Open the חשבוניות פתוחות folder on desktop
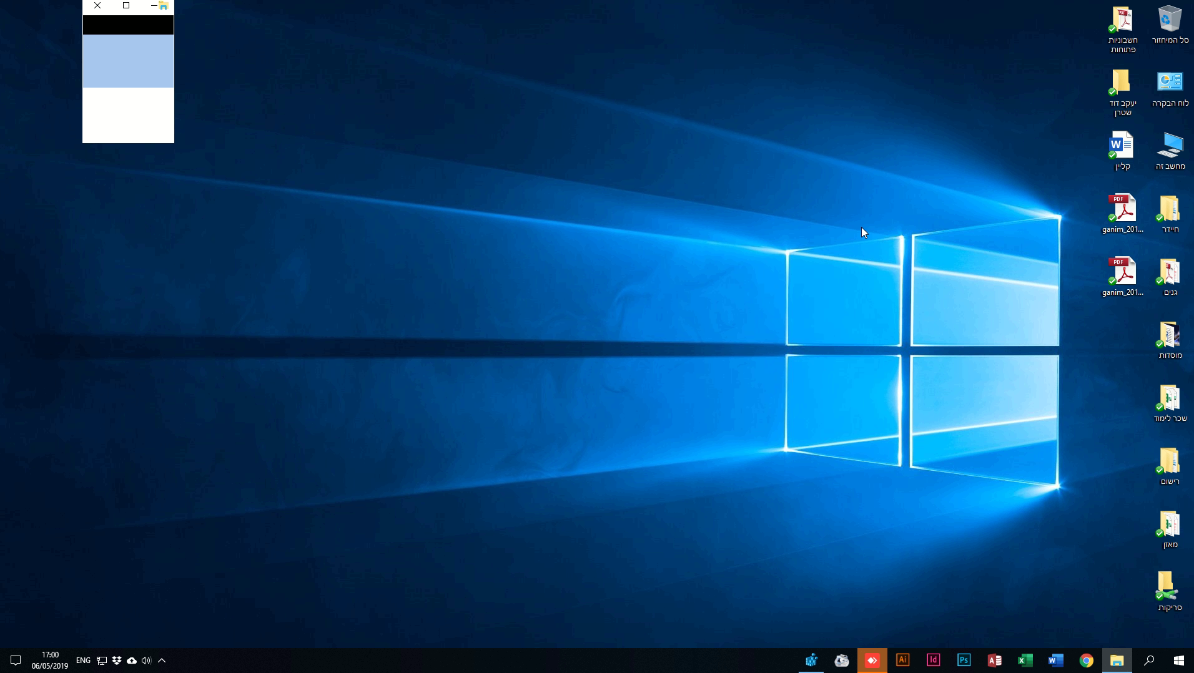Image resolution: width=1194 pixels, height=673 pixels. coord(1122,29)
